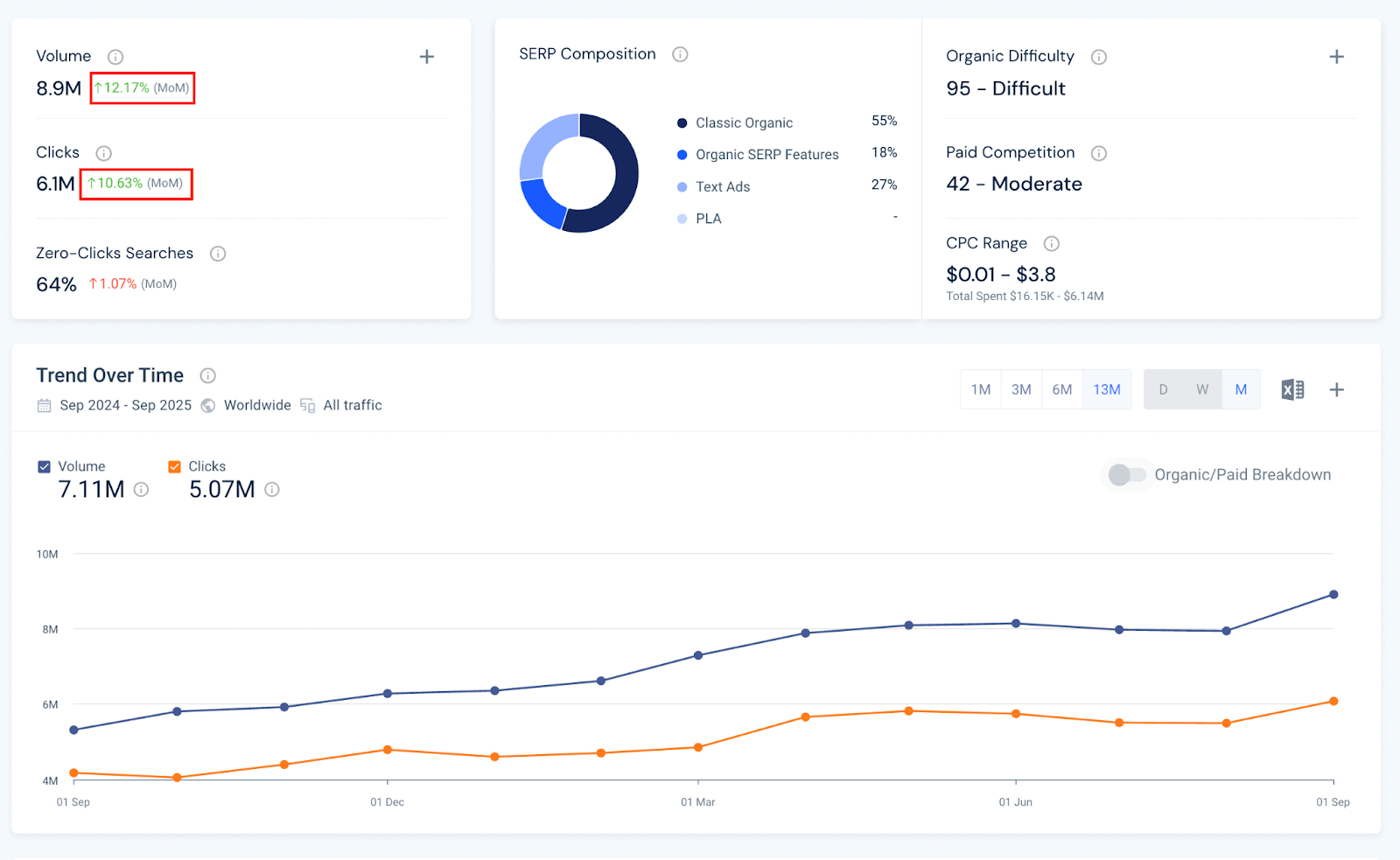Click the plus icon on the Volume card

426,56
